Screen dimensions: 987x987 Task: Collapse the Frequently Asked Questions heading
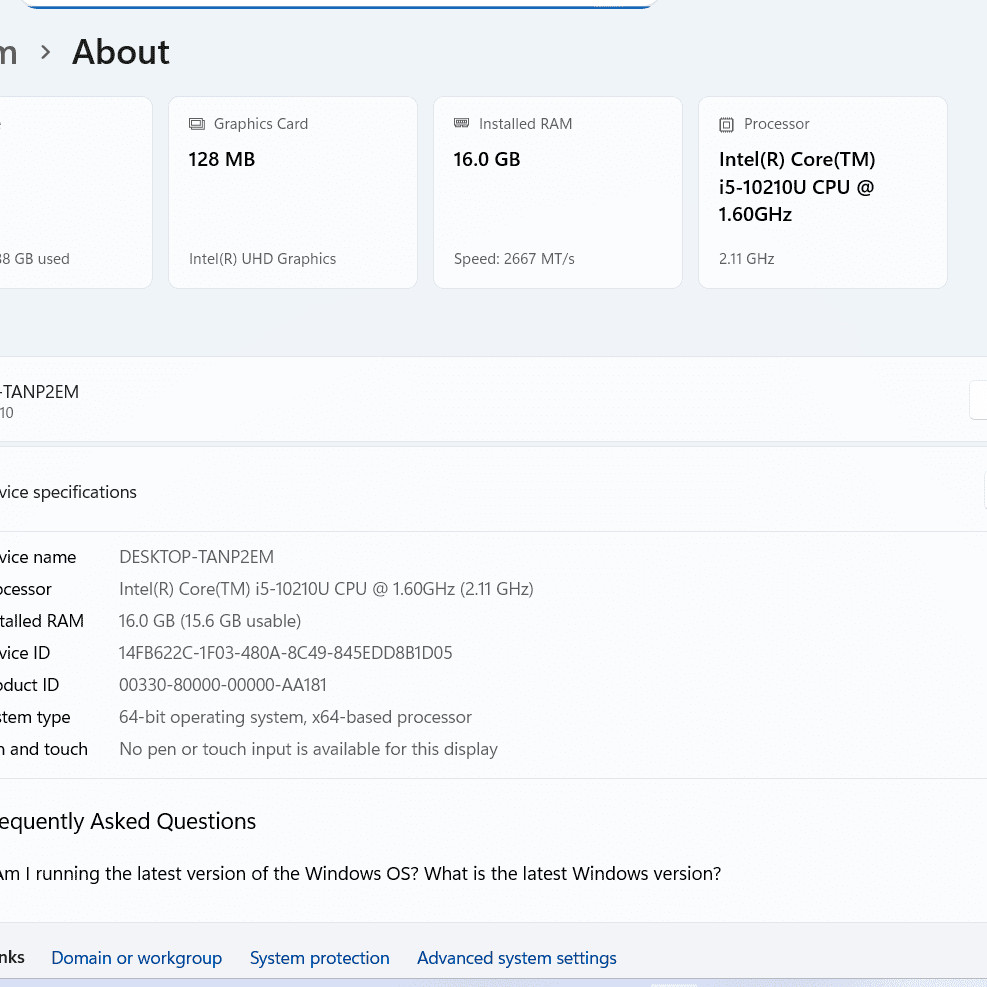coord(127,822)
